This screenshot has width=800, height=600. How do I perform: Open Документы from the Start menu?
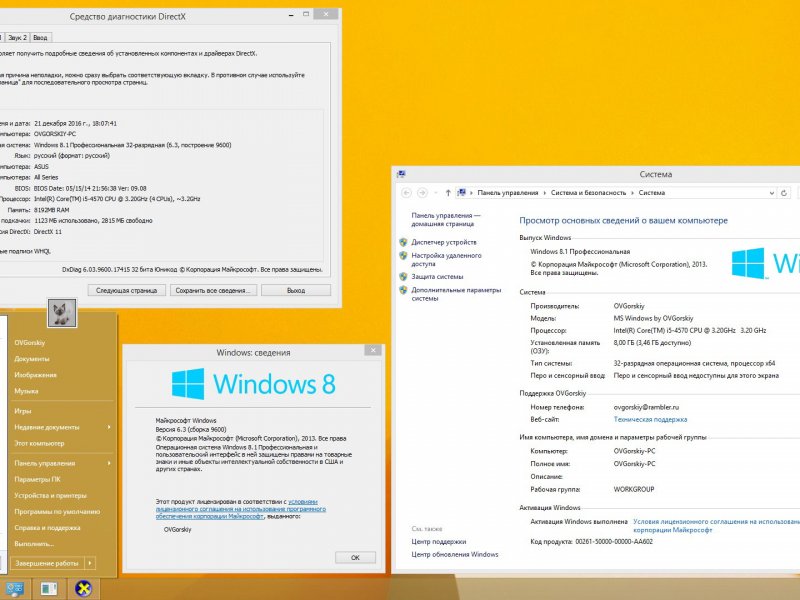[x=32, y=359]
